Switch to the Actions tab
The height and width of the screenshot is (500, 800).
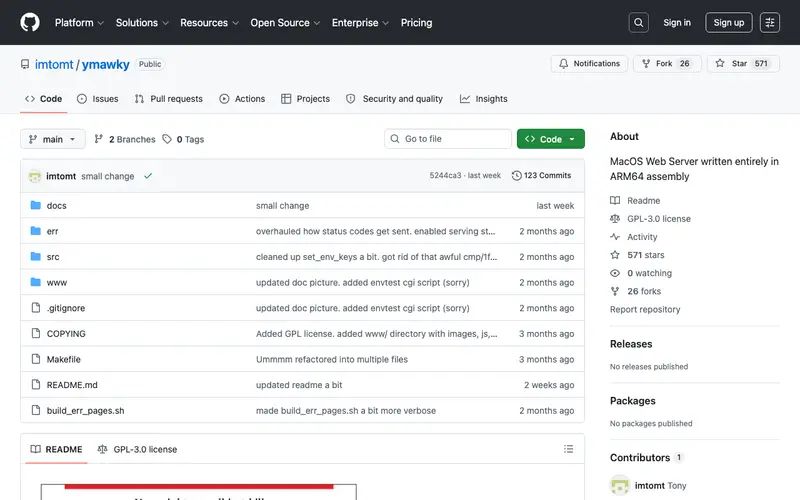click(x=242, y=99)
